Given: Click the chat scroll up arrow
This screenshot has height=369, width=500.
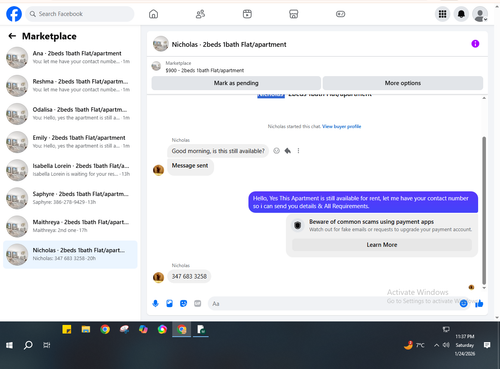Looking at the screenshot, I should coord(484,98).
